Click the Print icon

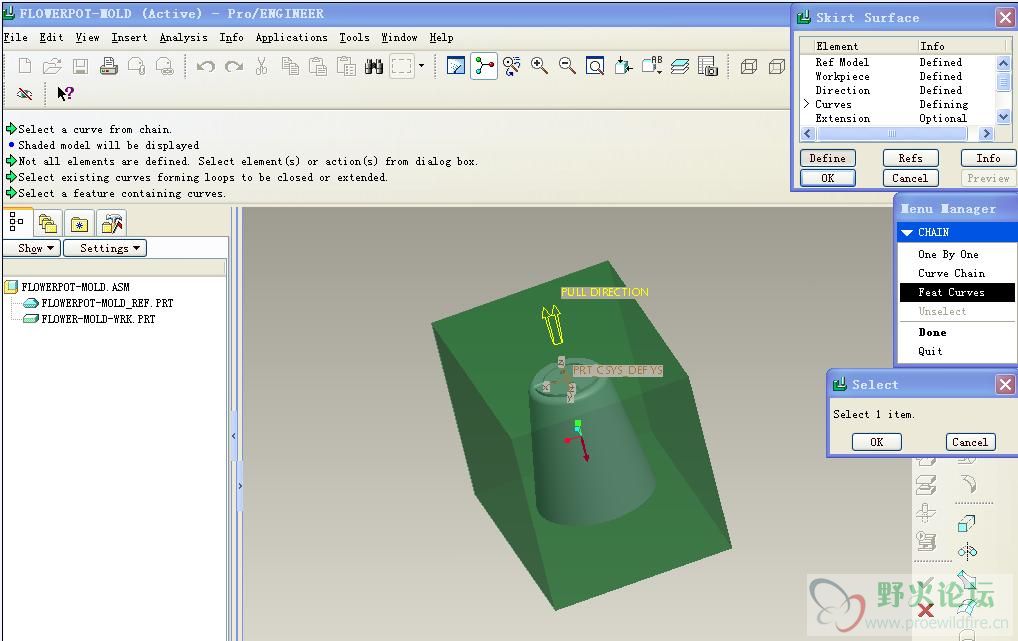click(108, 66)
